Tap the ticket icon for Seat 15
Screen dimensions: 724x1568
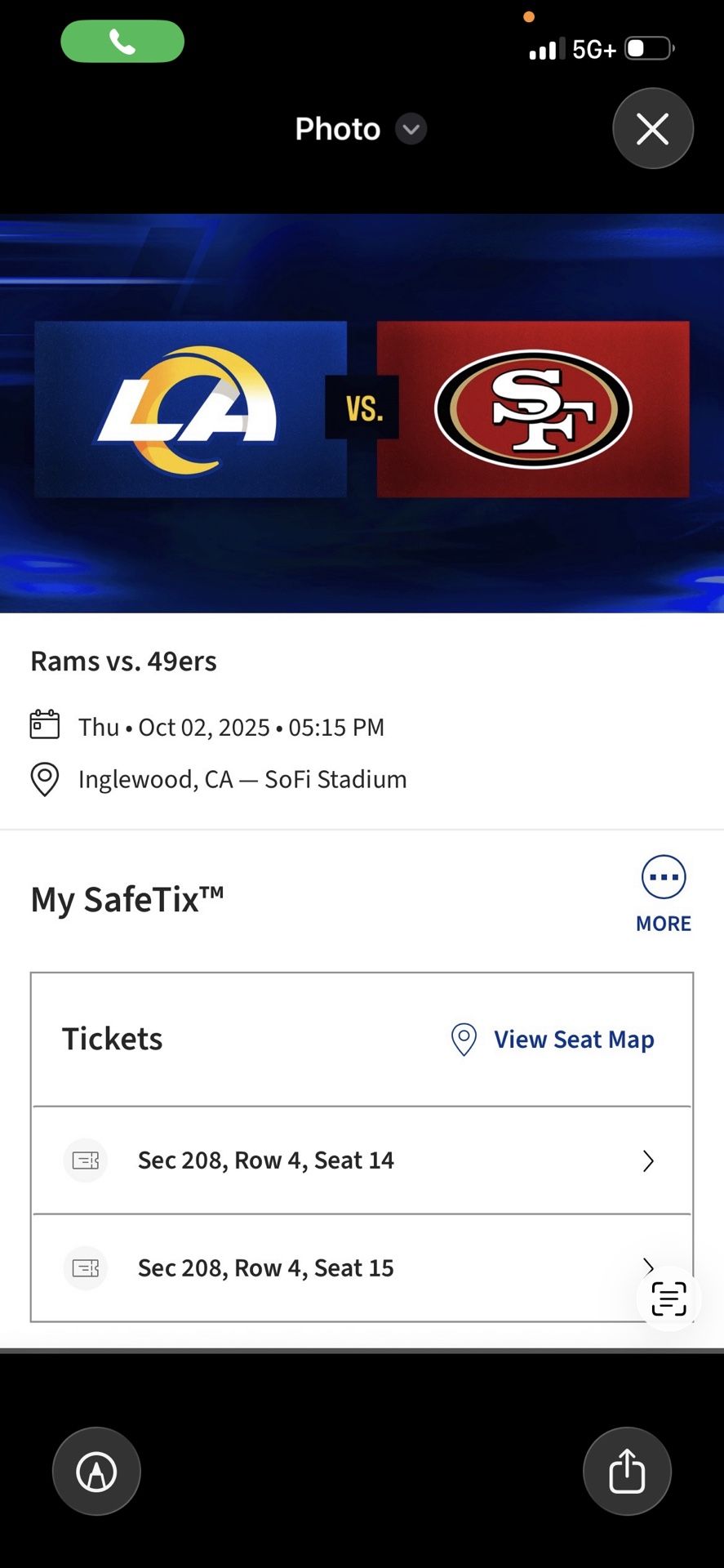point(86,1268)
